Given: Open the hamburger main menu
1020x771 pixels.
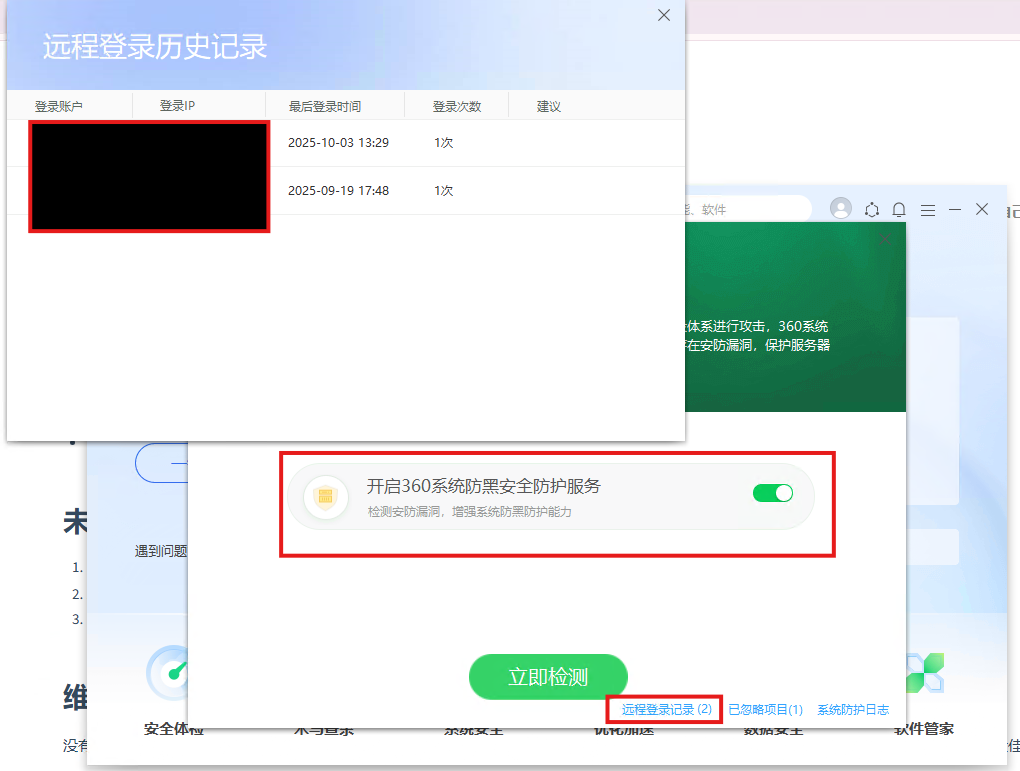Looking at the screenshot, I should (x=928, y=209).
